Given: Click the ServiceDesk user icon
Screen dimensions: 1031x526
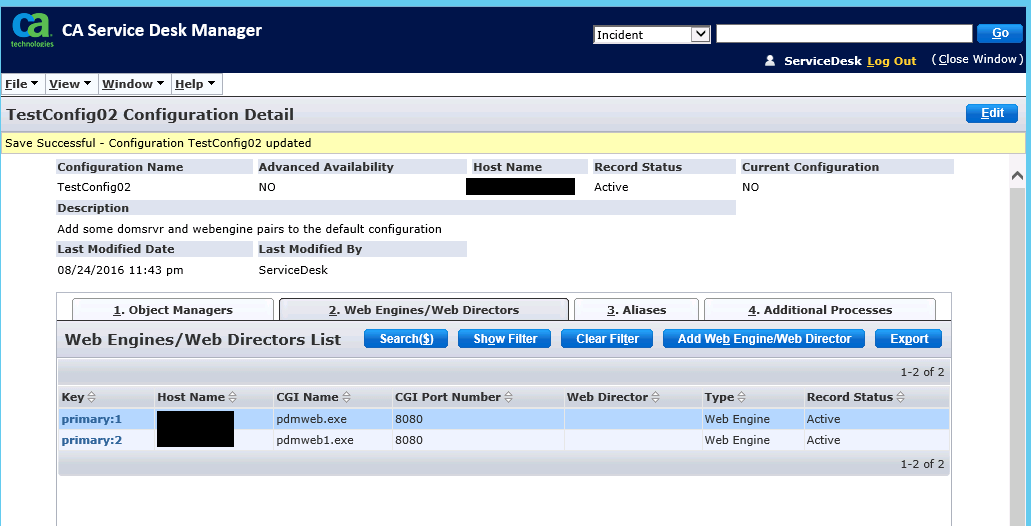Looking at the screenshot, I should click(x=770, y=60).
